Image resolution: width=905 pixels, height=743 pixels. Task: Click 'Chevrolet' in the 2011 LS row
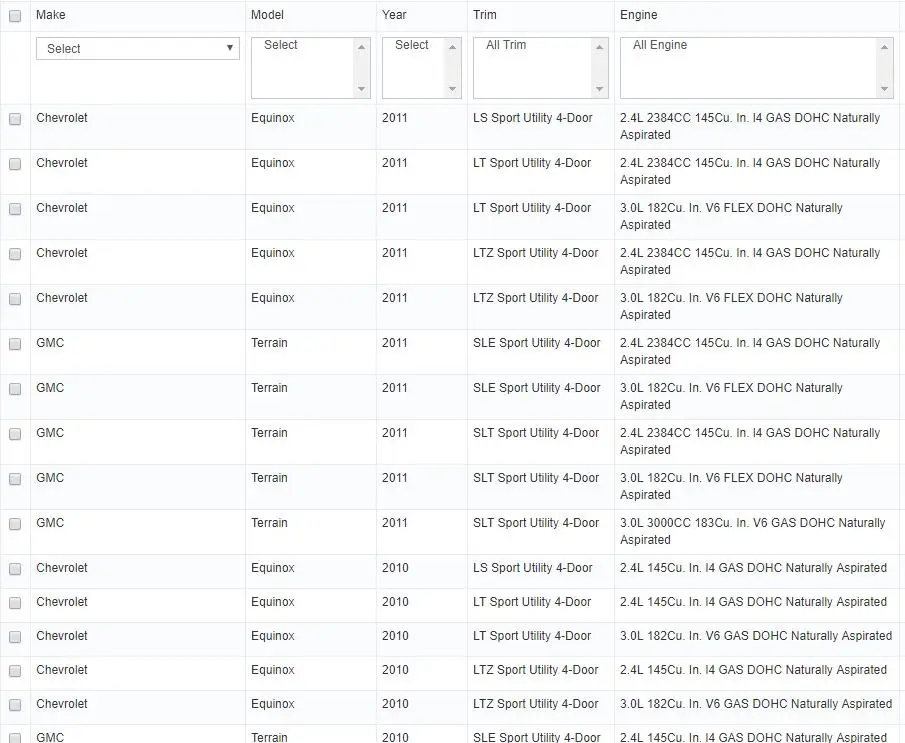62,118
